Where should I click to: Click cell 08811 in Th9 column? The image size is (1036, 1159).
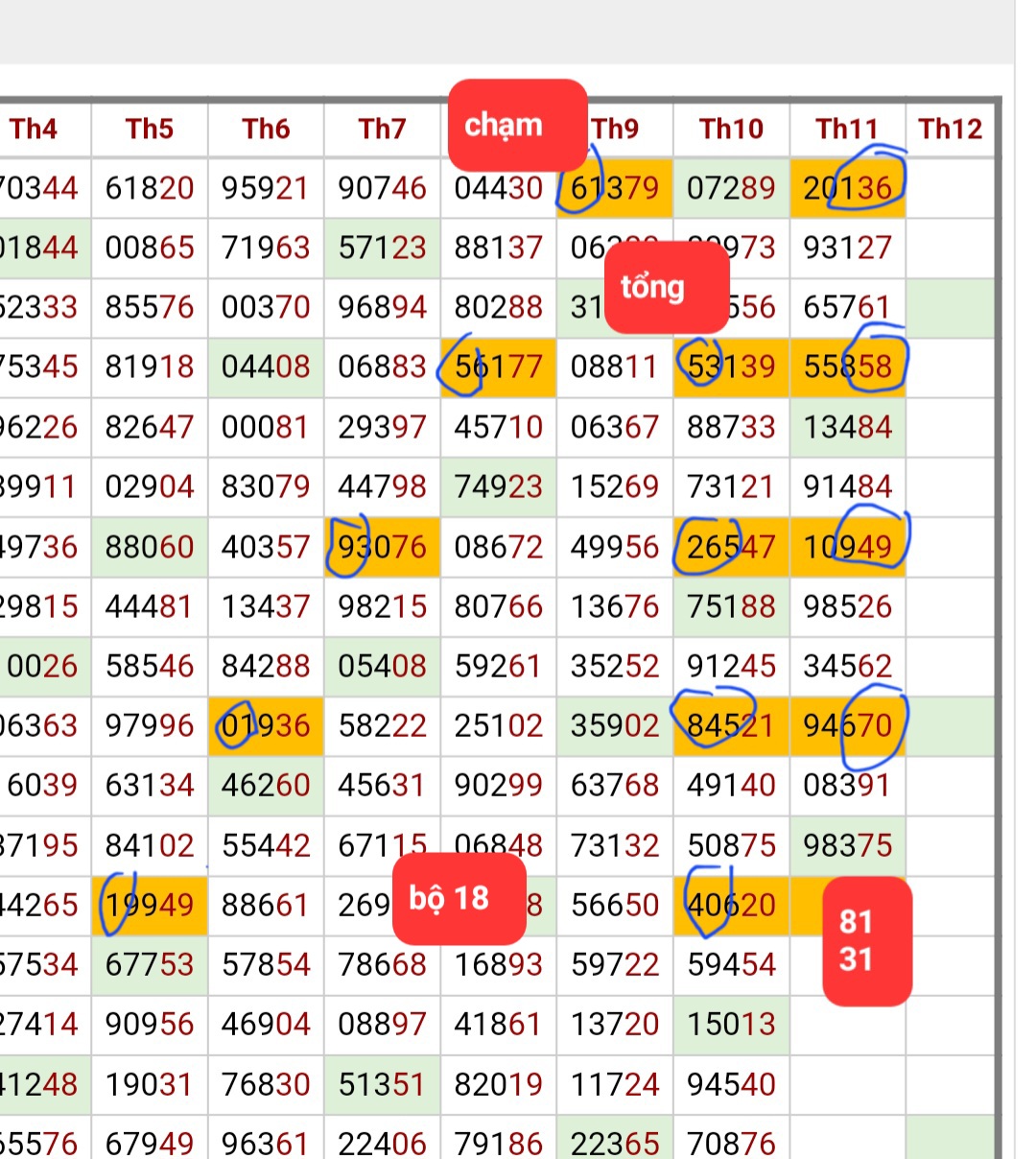[x=615, y=367]
